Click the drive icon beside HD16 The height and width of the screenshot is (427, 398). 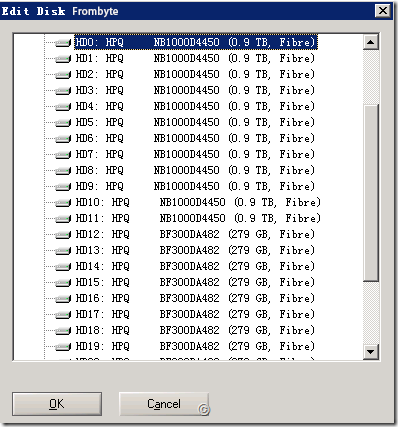tap(63, 298)
